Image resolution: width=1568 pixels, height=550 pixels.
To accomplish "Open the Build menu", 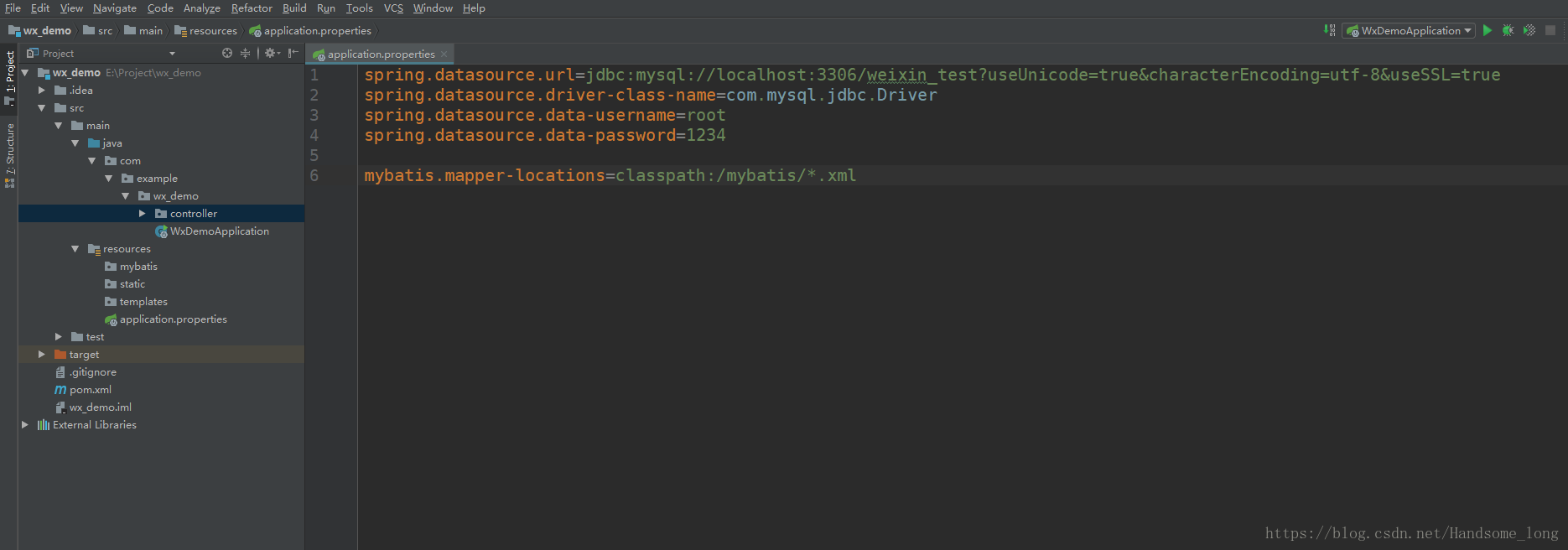I will click(x=294, y=8).
